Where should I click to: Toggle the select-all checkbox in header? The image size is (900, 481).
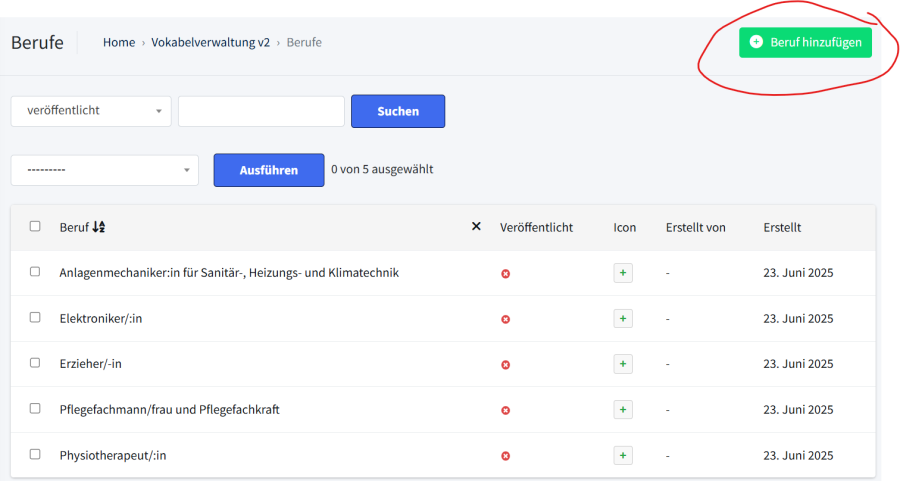[x=35, y=226]
